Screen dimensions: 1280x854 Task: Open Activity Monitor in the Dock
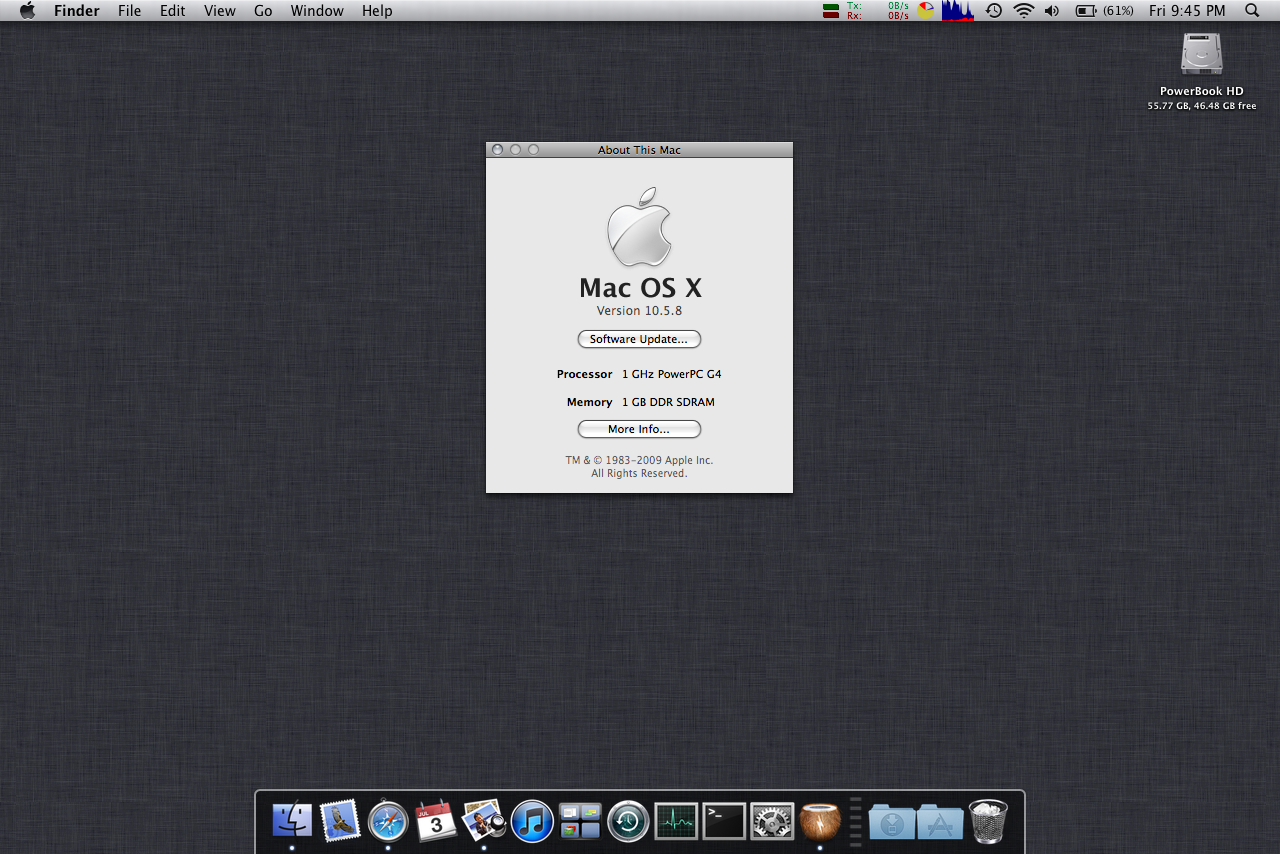coord(676,821)
